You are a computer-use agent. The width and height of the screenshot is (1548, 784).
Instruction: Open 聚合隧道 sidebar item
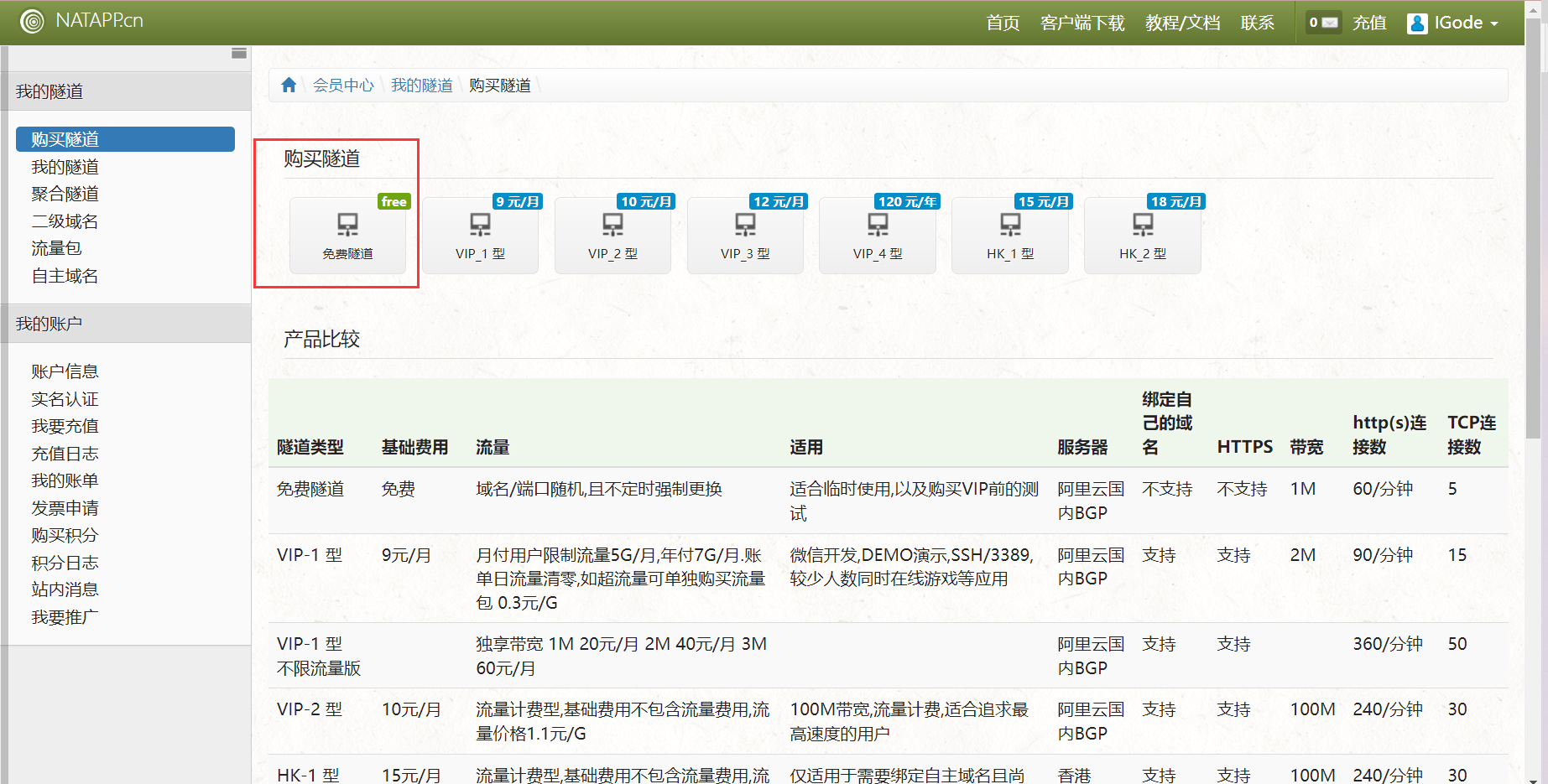point(65,194)
